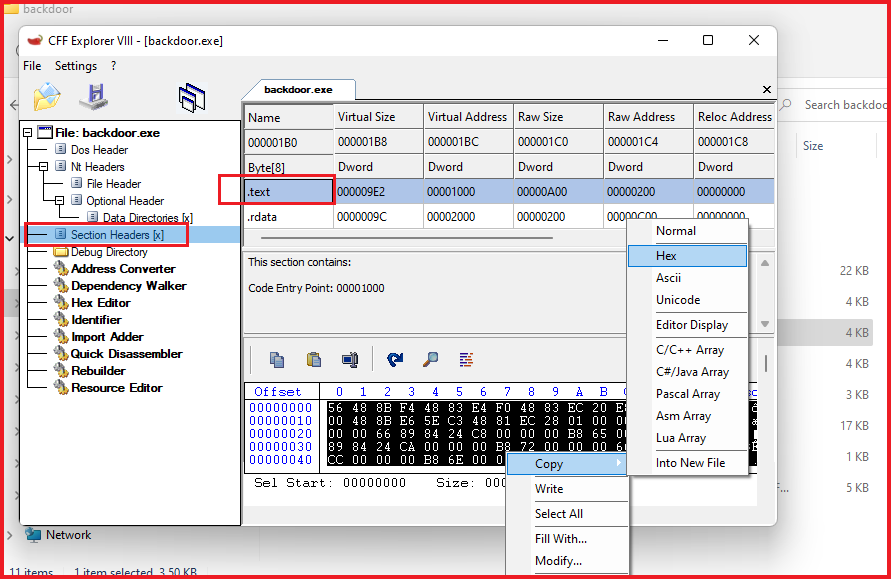This screenshot has height=579, width=891.
Task: Click the cascade windows icon in the main toolbar
Action: [191, 95]
